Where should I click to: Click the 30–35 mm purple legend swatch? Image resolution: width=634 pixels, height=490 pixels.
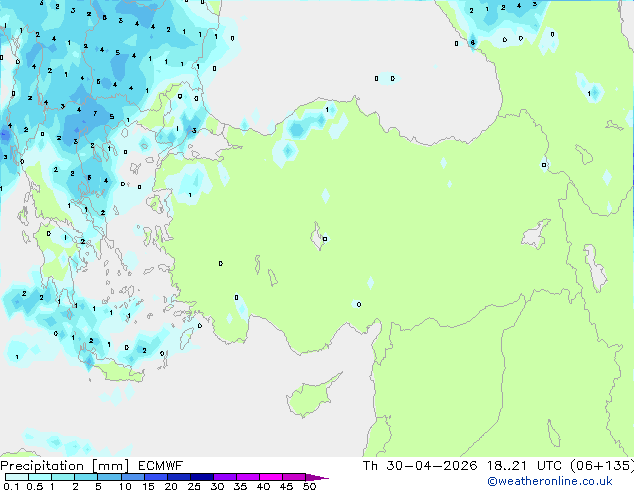click(x=224, y=477)
